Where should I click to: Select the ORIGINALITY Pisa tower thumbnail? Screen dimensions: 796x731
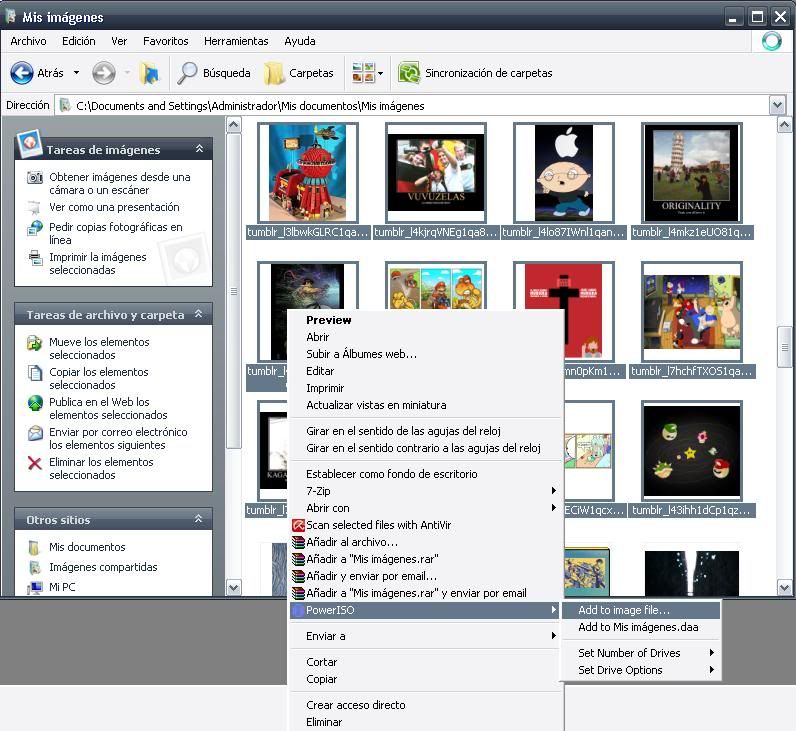click(x=691, y=173)
